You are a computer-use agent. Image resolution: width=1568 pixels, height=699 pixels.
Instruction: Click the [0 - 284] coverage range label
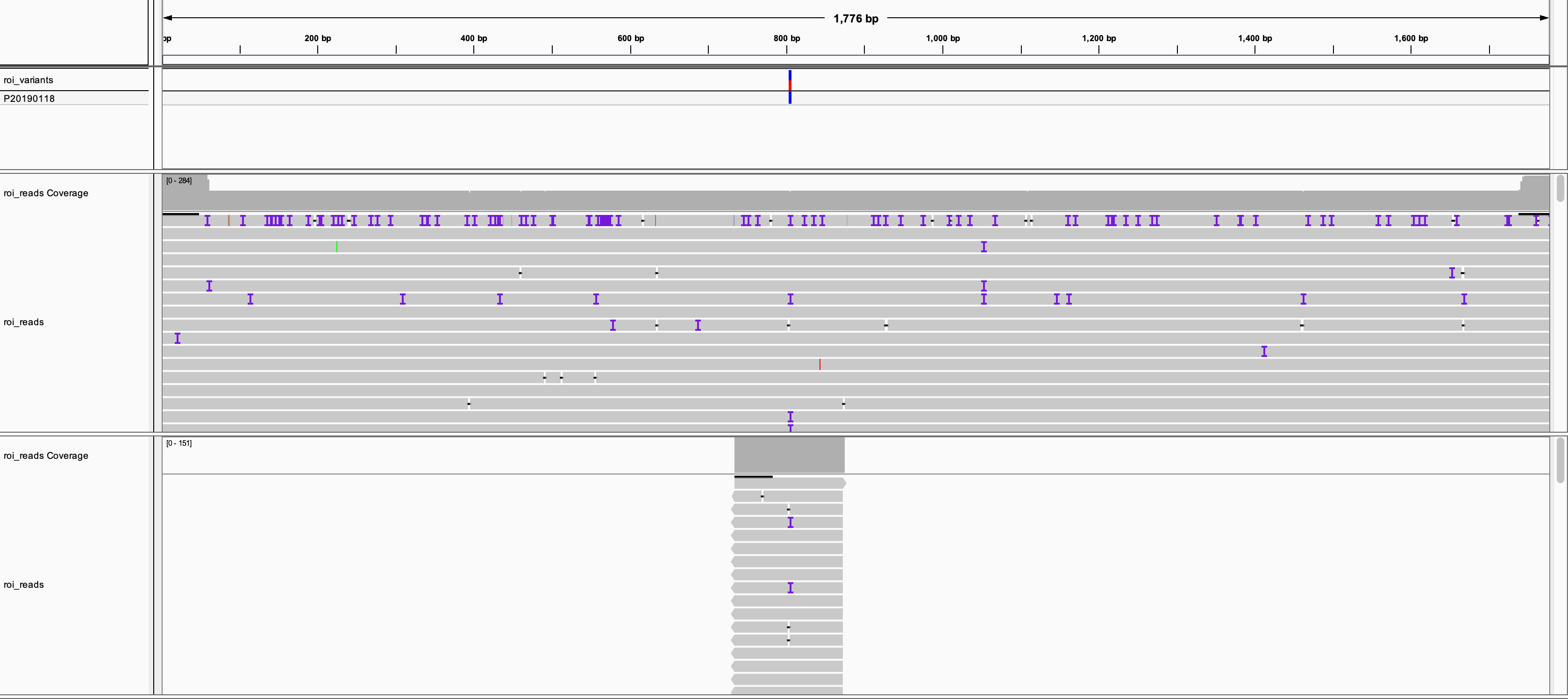coord(179,181)
